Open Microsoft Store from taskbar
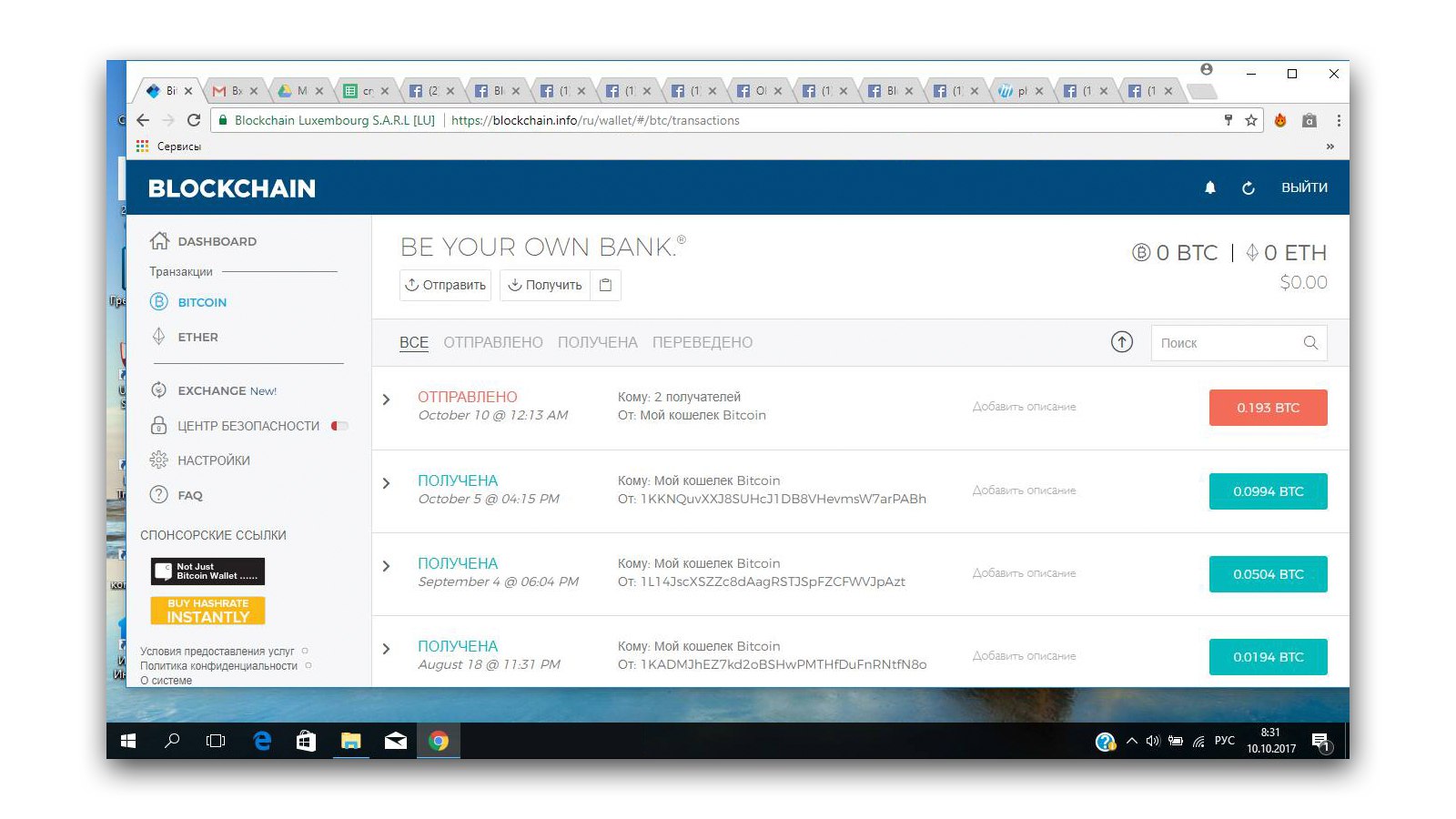 (307, 741)
